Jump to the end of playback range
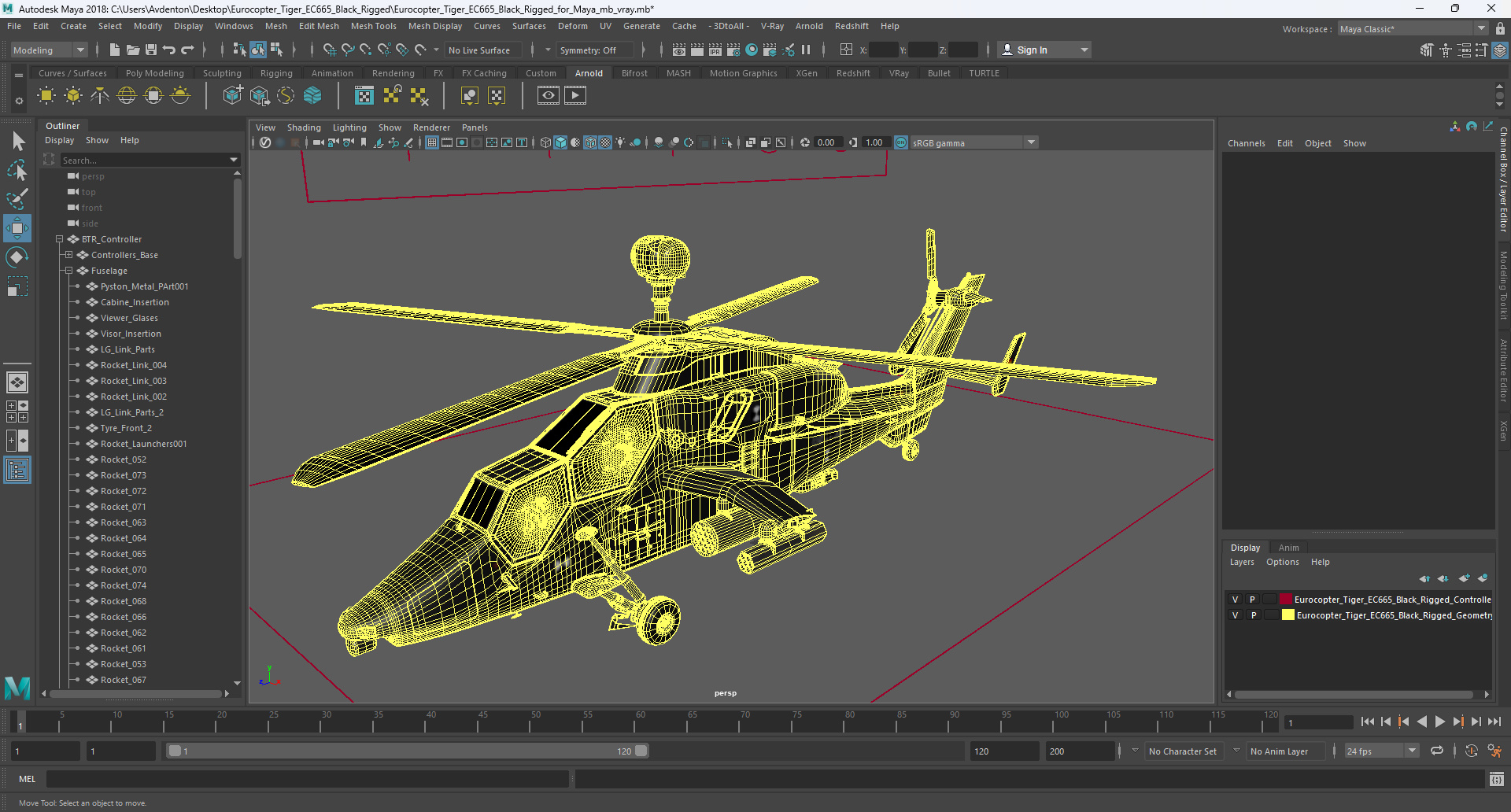The height and width of the screenshot is (812, 1511). [x=1494, y=722]
